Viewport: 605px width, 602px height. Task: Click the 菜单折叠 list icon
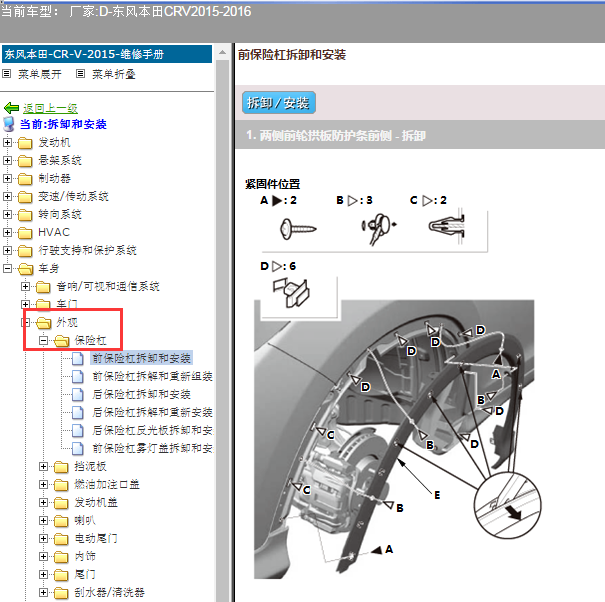[x=80, y=73]
